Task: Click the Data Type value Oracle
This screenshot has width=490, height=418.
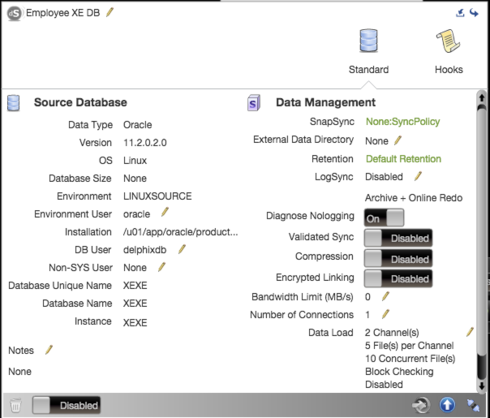Action: pos(138,125)
